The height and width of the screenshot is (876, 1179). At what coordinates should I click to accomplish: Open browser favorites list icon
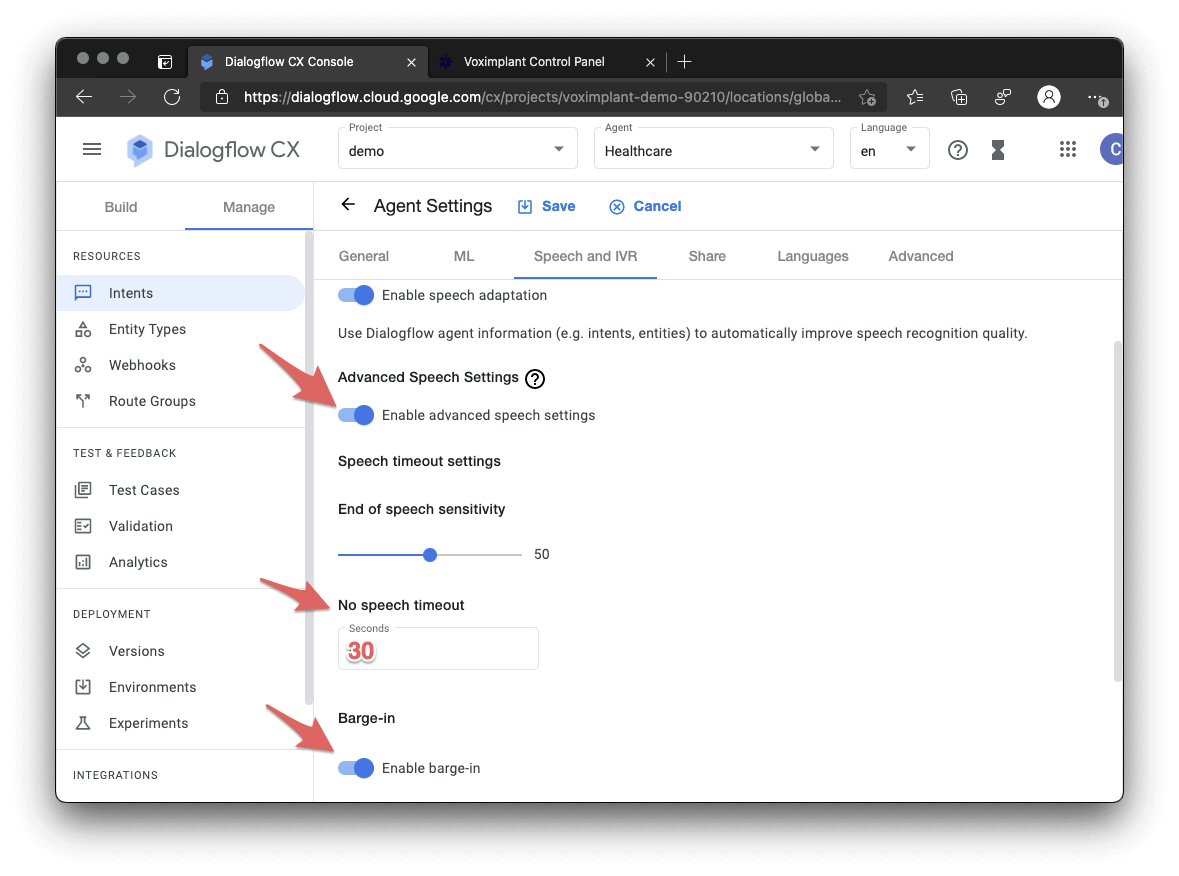(x=914, y=97)
